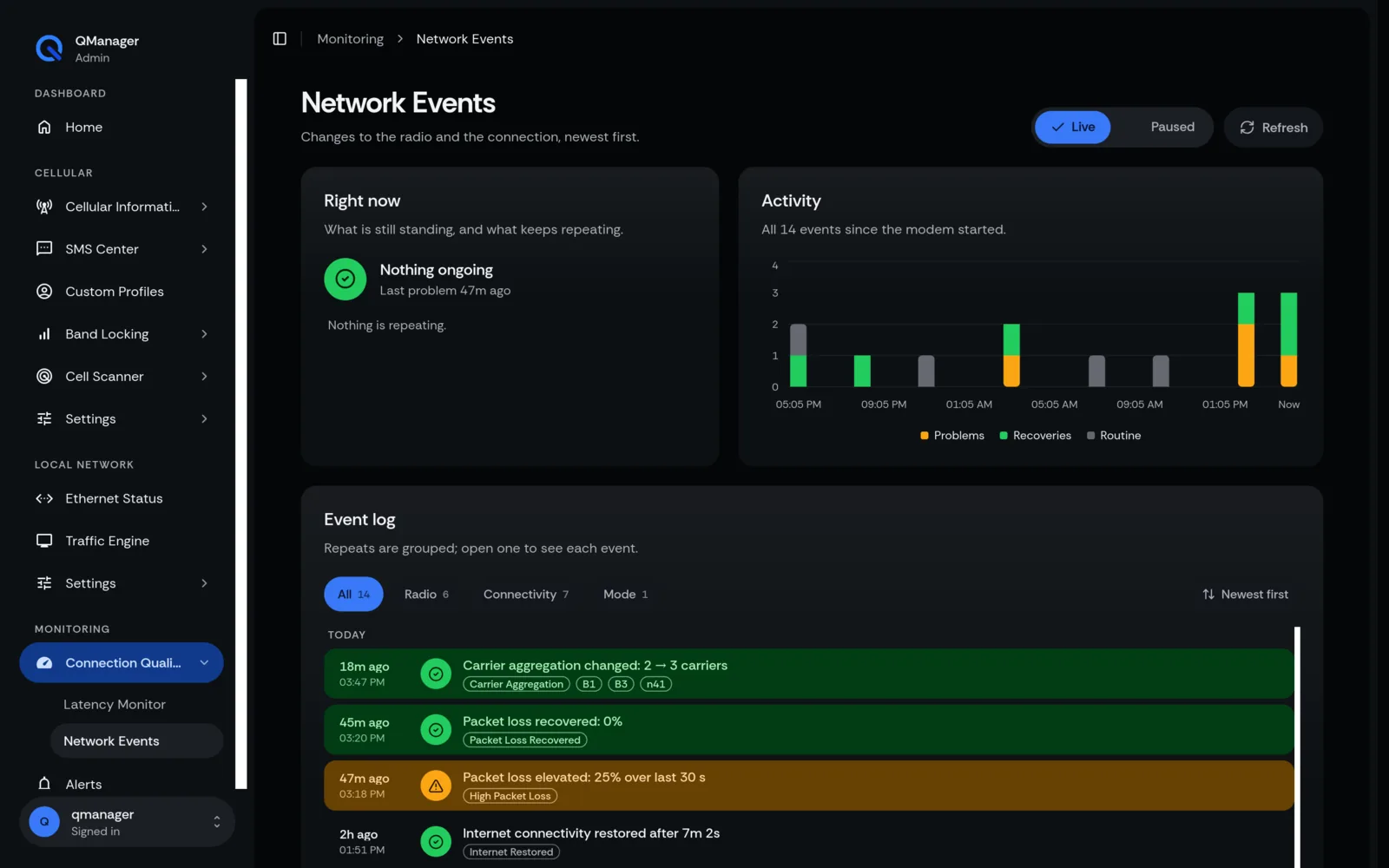Click the Now bar in Activity chart
1389x868 pixels.
pos(1288,339)
